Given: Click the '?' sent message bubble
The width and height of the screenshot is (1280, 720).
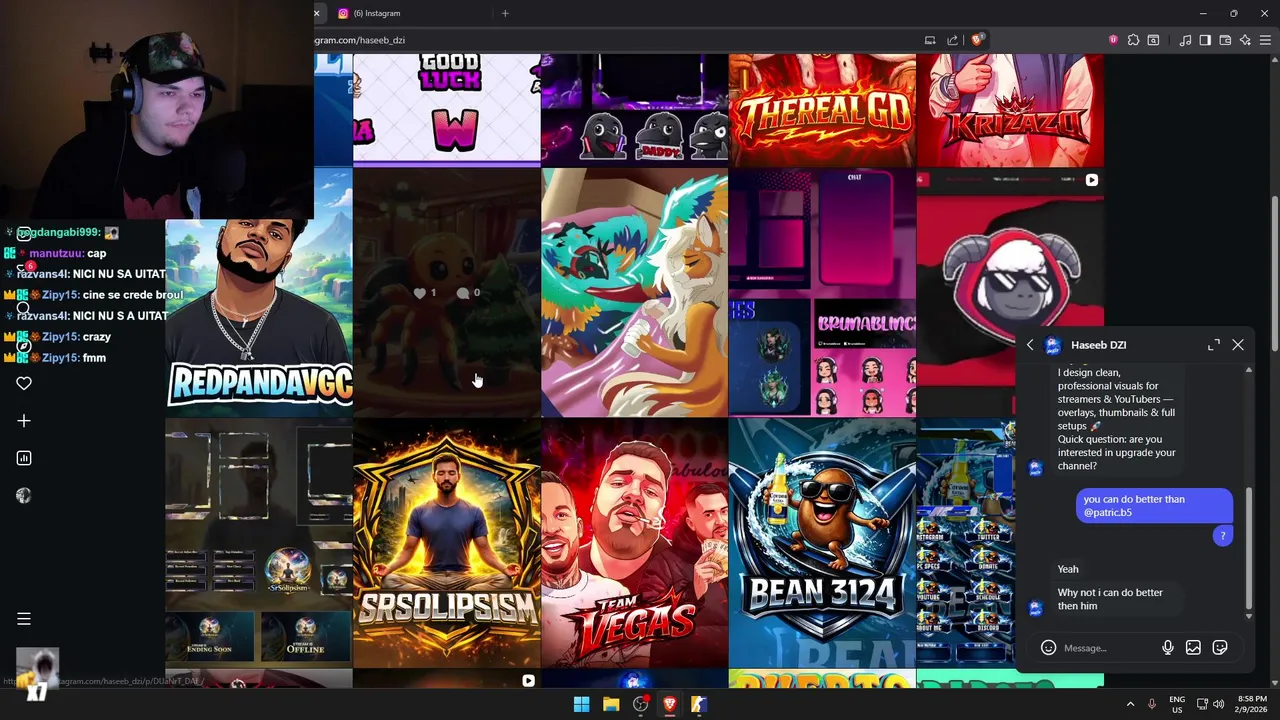Looking at the screenshot, I should point(1222,536).
